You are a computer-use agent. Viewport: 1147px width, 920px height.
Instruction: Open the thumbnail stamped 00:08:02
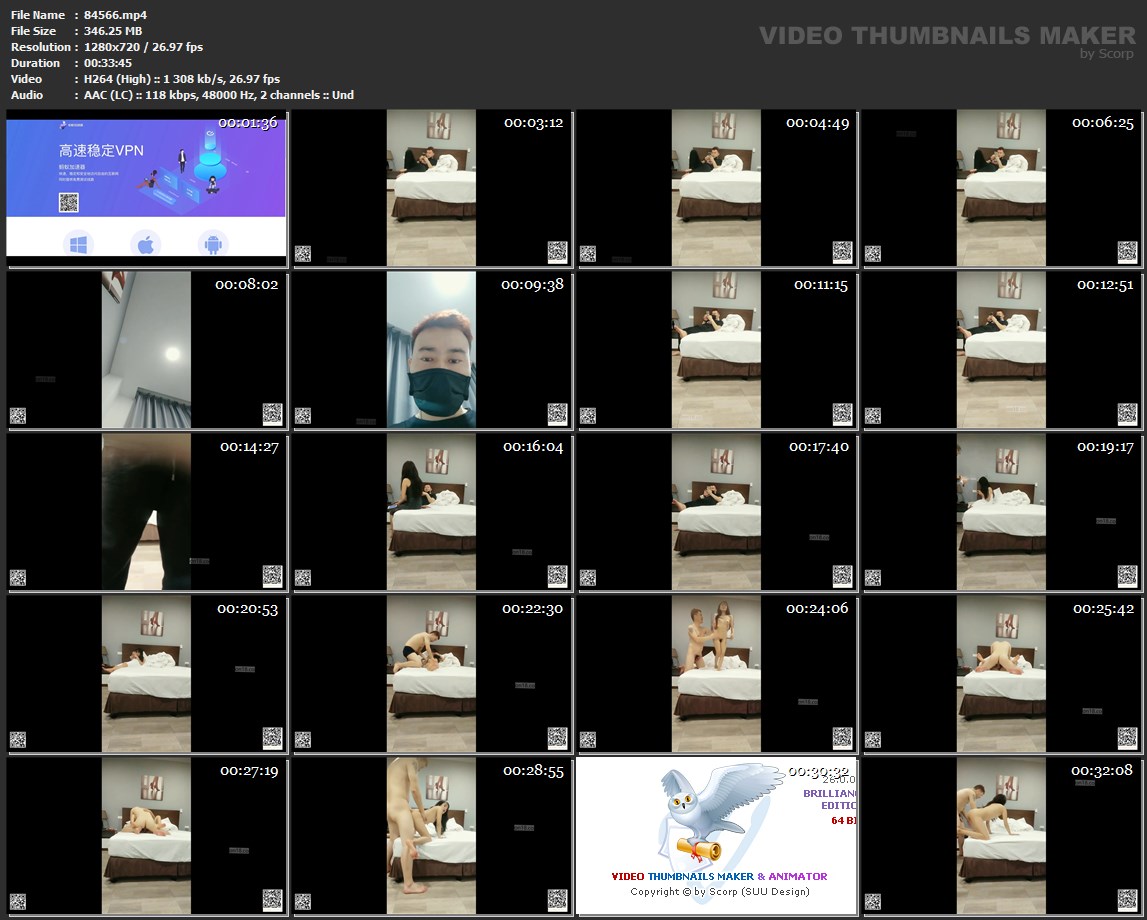click(x=146, y=350)
